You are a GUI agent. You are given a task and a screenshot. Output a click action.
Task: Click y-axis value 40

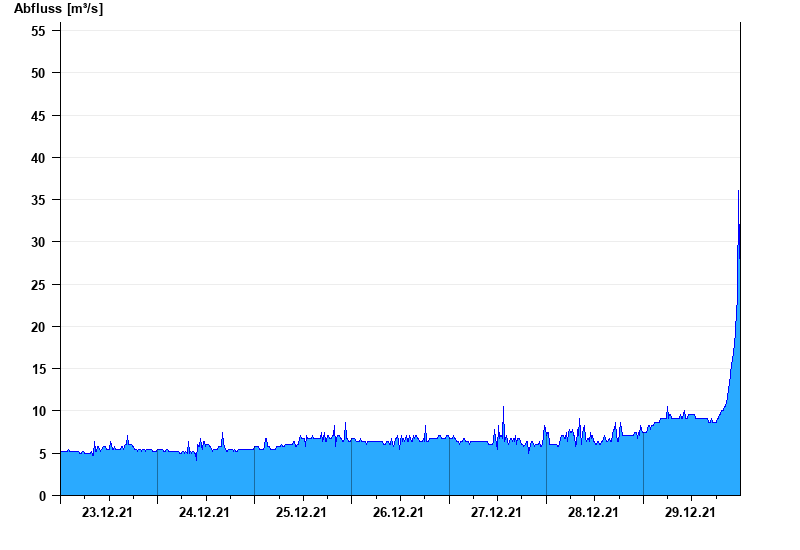(x=38, y=158)
